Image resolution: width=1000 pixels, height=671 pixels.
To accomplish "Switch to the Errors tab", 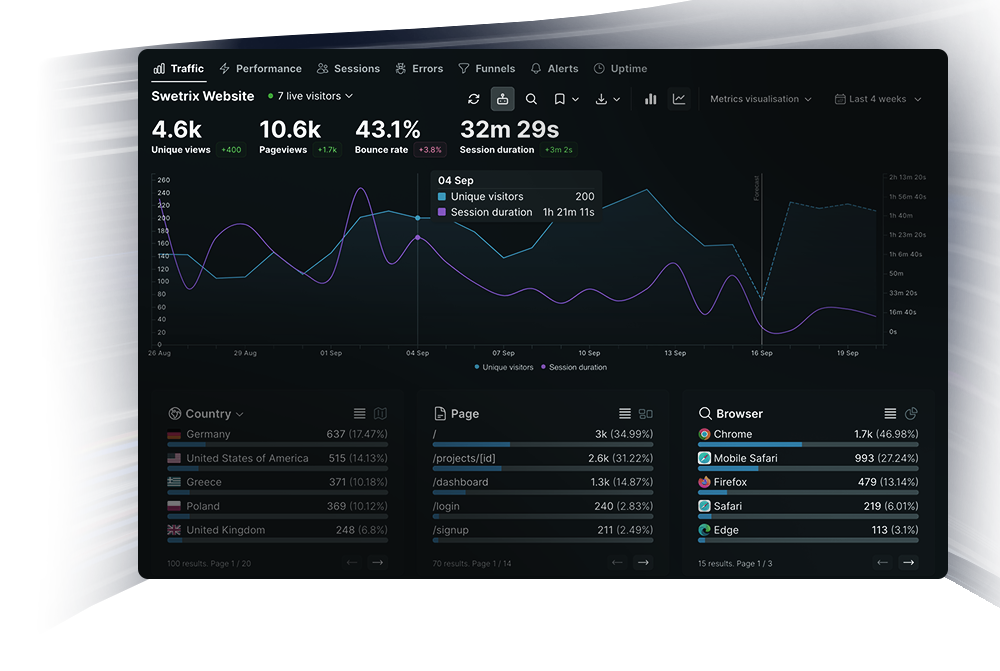I will [419, 68].
